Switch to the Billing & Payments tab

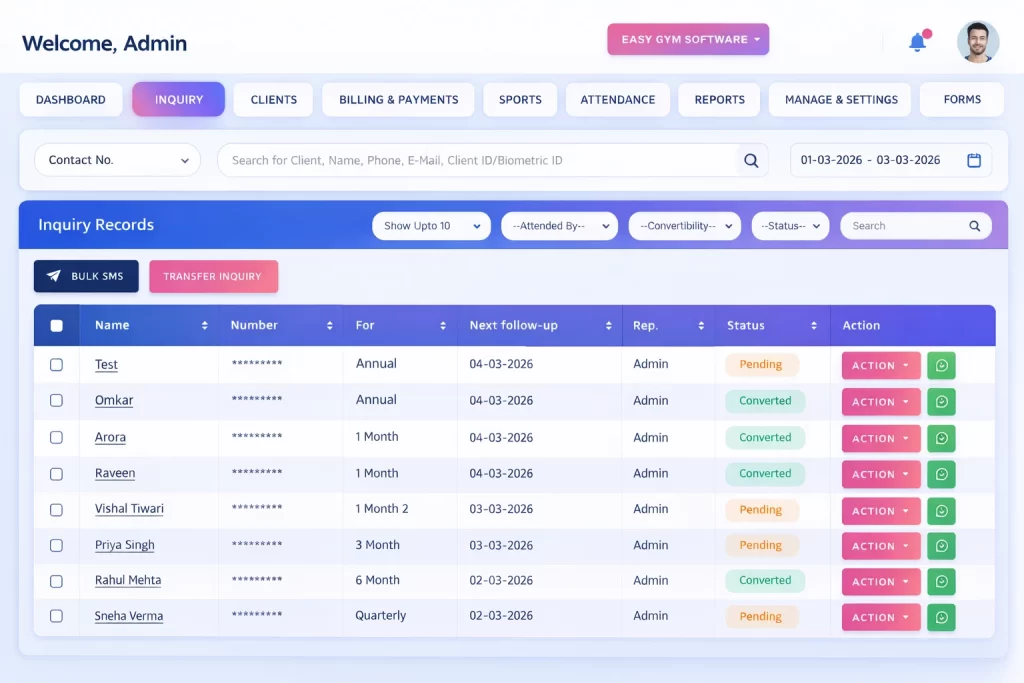[x=397, y=99]
